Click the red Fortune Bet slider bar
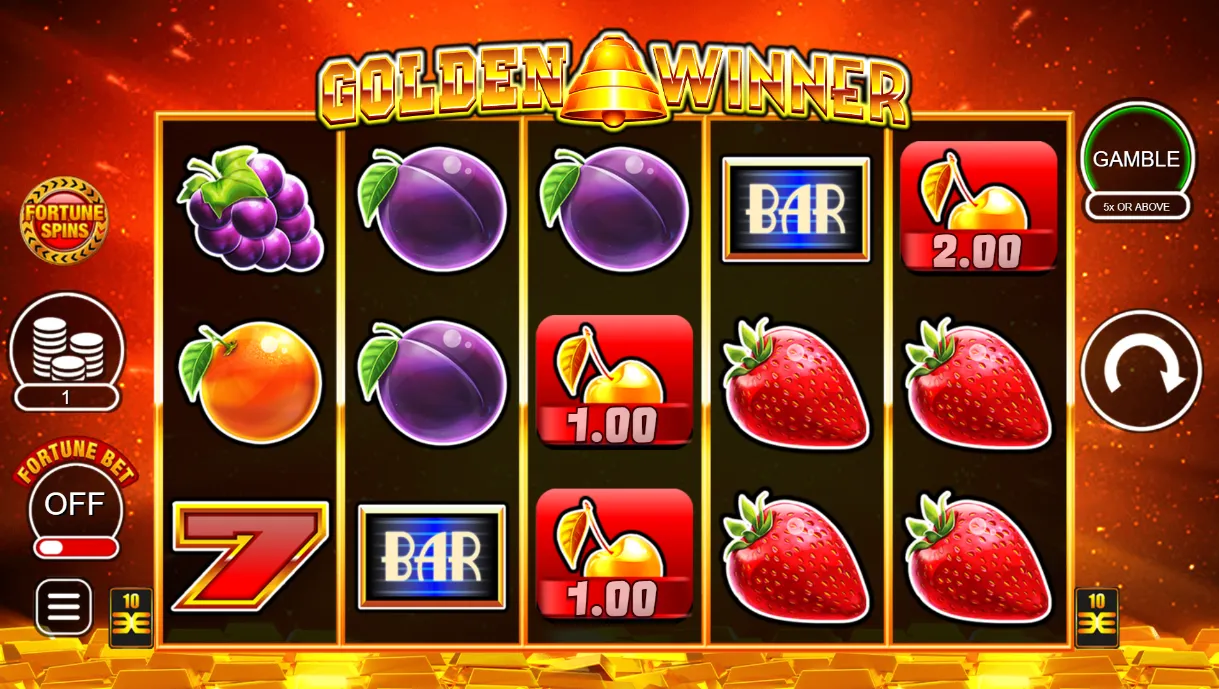 [76, 548]
